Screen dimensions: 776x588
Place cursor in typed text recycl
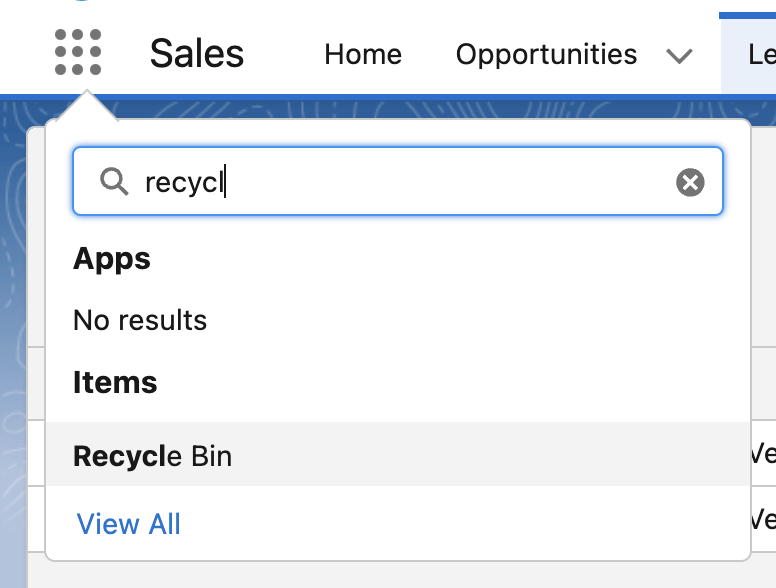click(x=184, y=183)
